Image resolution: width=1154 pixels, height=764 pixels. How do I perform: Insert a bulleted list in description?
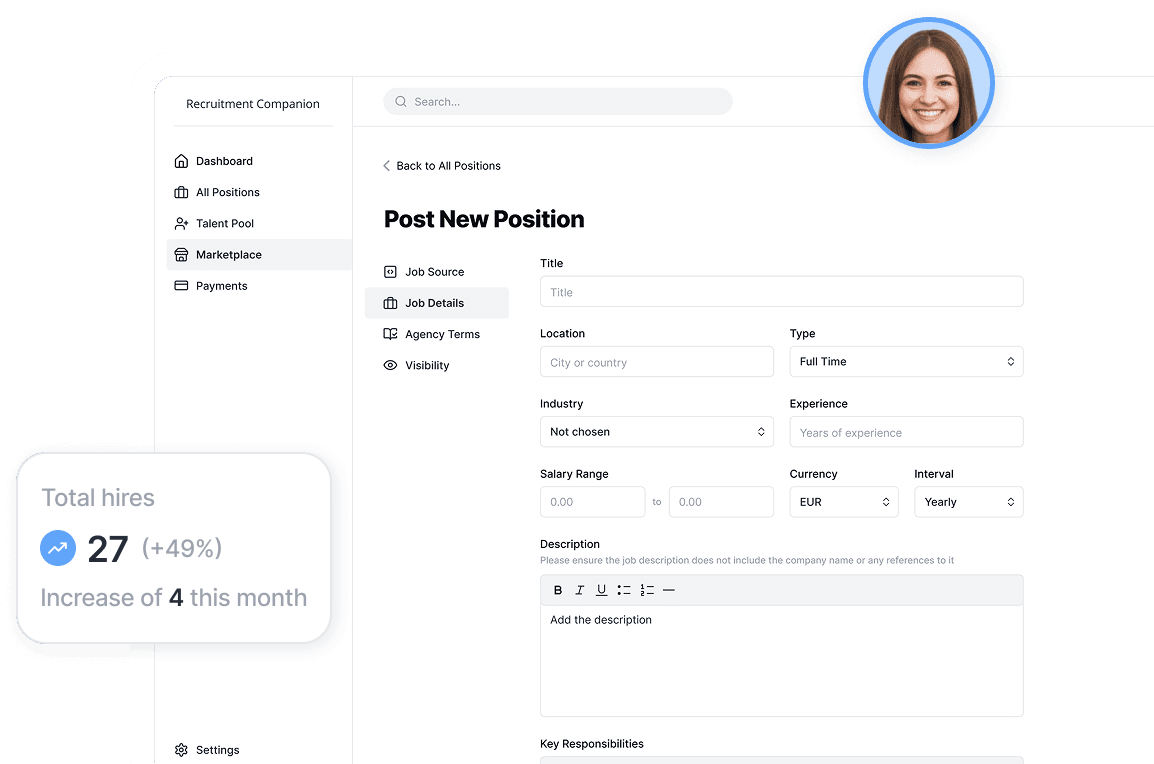[x=624, y=590]
